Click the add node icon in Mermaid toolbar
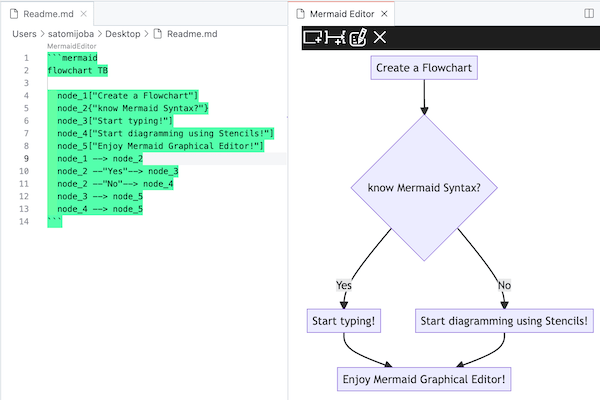 (313, 38)
